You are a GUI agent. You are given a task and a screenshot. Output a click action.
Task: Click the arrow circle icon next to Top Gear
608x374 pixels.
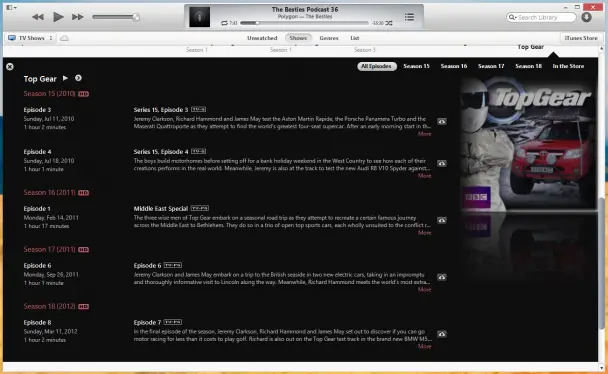[78, 78]
